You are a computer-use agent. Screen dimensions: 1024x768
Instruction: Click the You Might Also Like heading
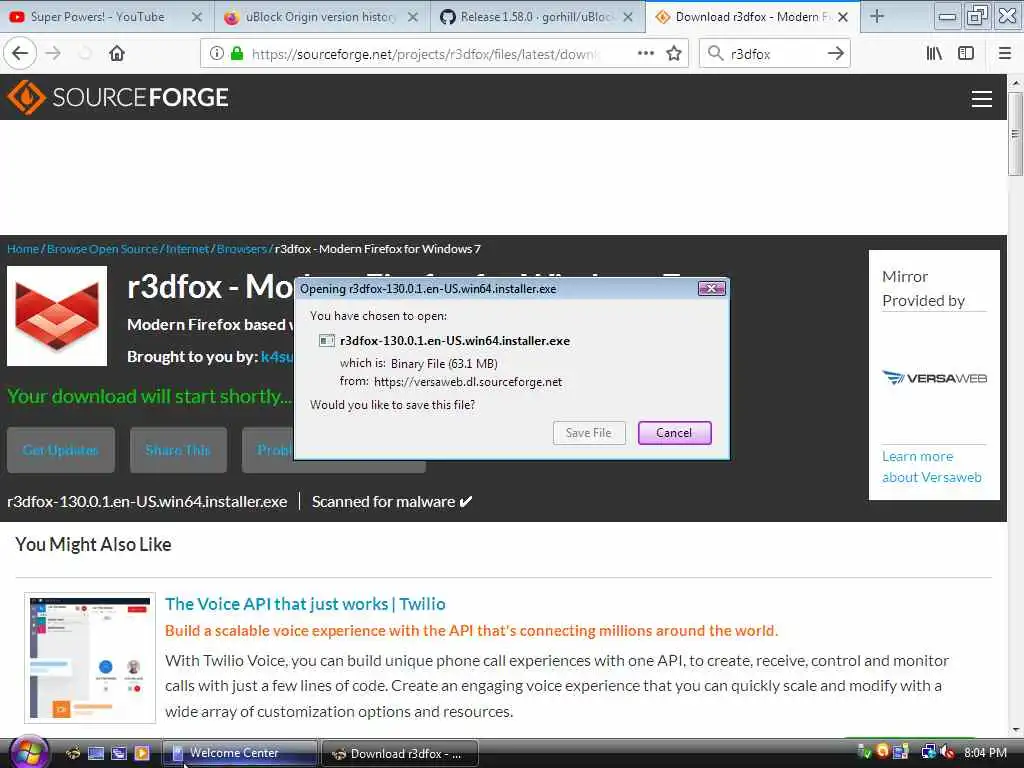coord(93,545)
